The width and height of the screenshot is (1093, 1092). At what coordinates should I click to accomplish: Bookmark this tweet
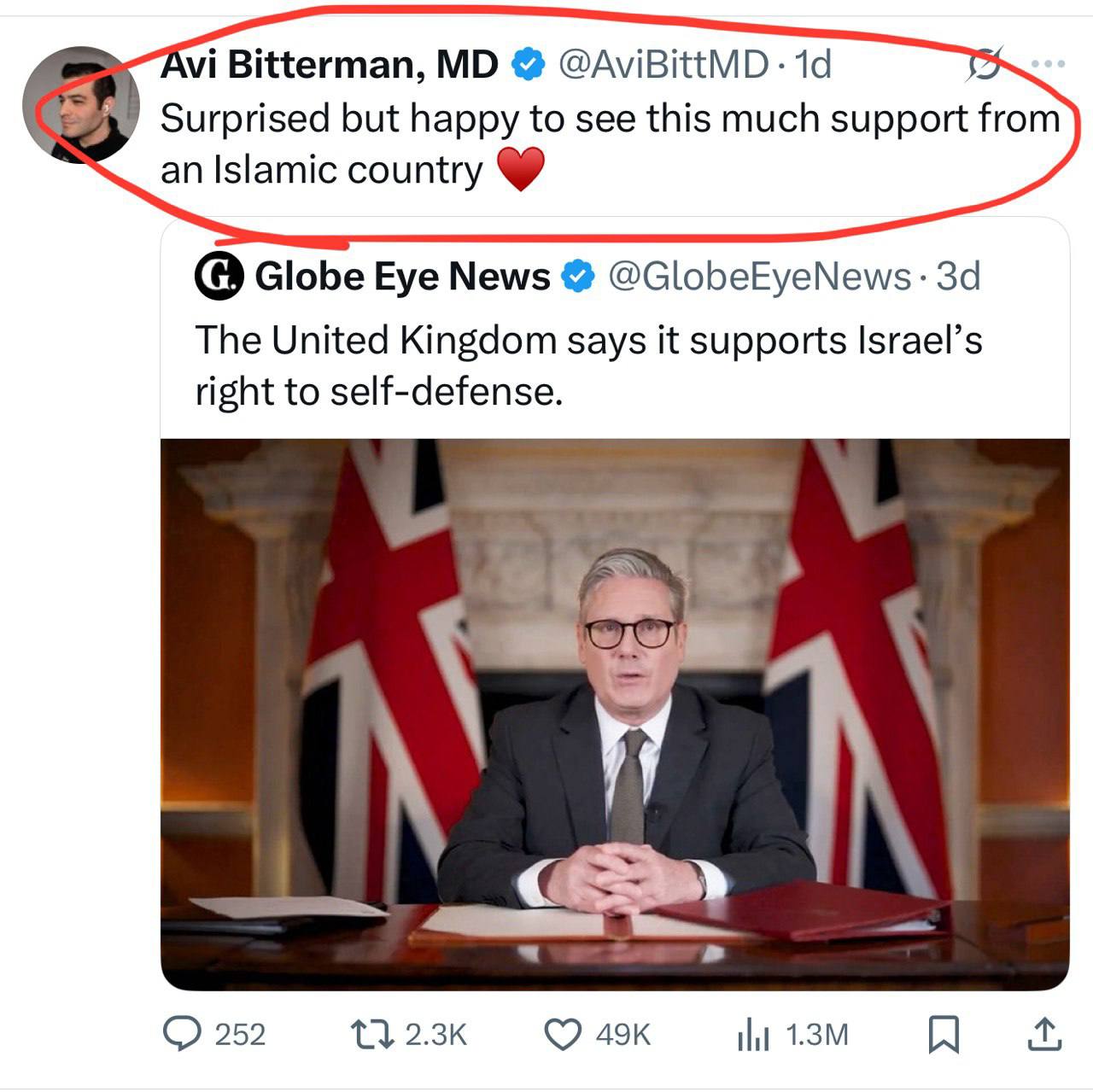(x=944, y=1035)
